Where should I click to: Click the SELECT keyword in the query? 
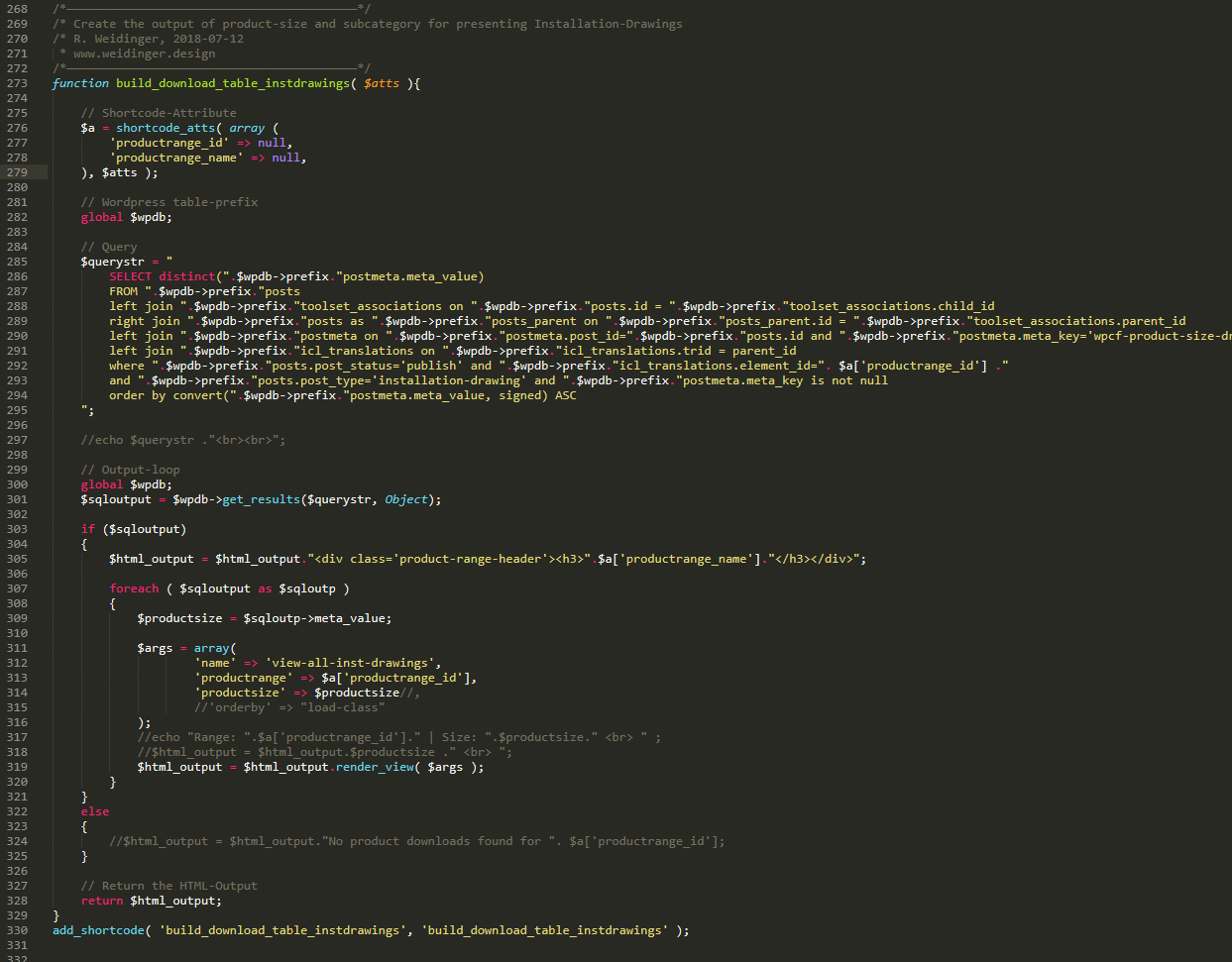[x=130, y=276]
